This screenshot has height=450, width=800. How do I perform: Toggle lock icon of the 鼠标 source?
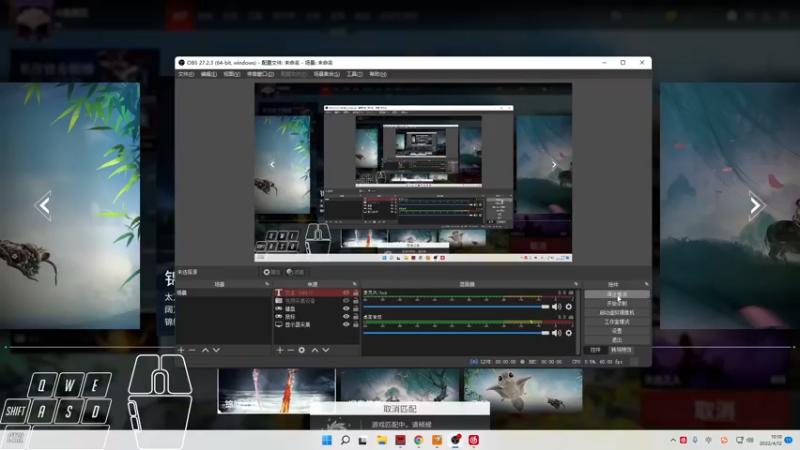pos(355,317)
